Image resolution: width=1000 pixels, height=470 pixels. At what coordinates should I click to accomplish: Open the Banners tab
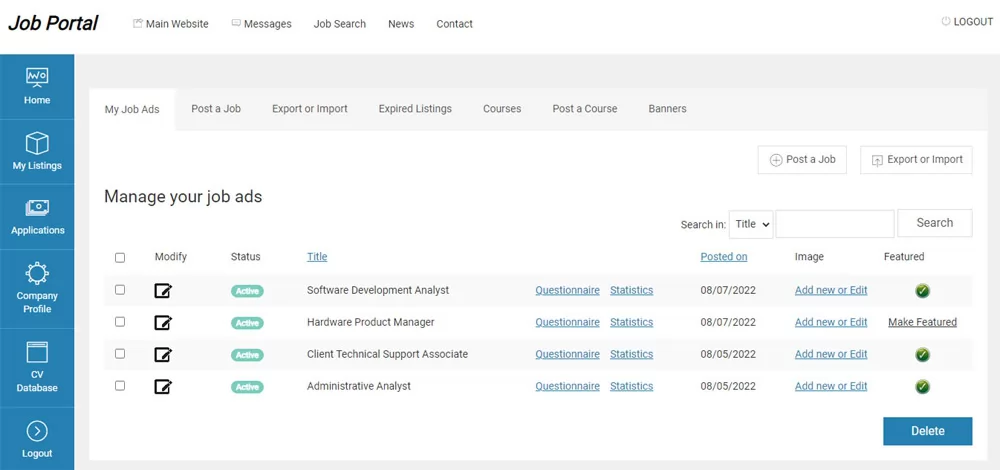click(668, 108)
